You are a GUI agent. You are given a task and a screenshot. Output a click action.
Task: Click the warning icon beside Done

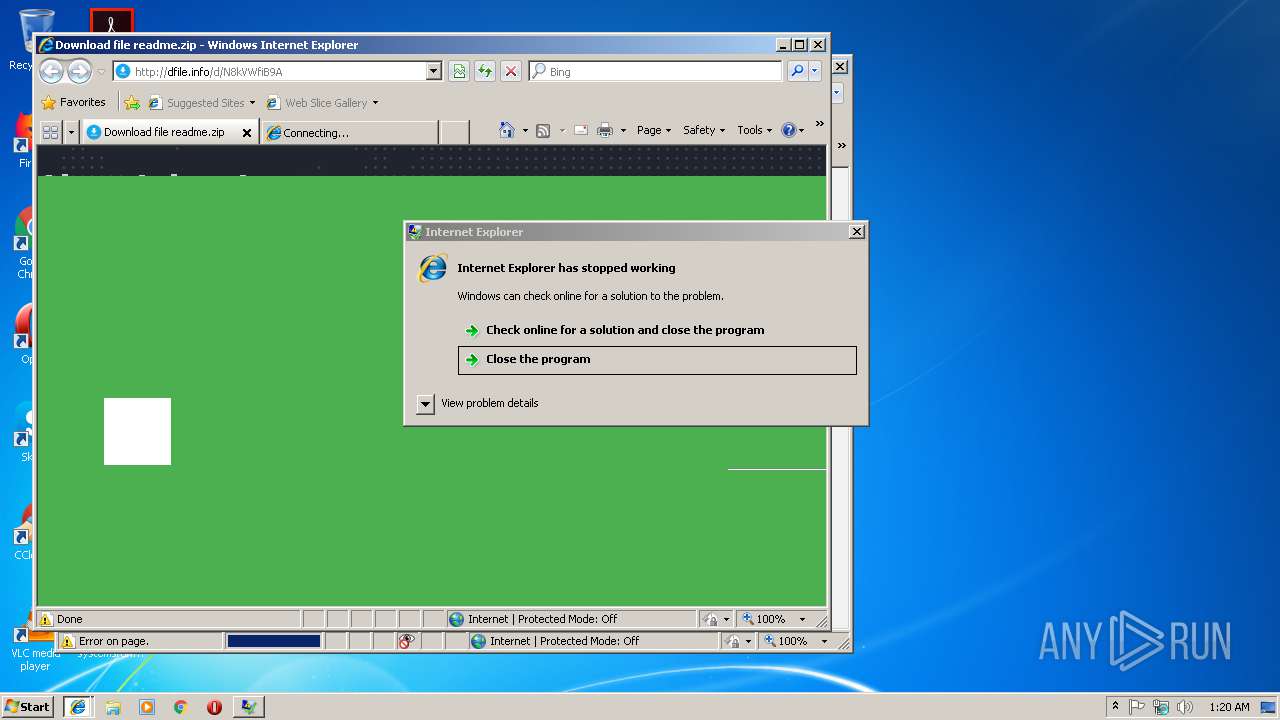click(45, 619)
